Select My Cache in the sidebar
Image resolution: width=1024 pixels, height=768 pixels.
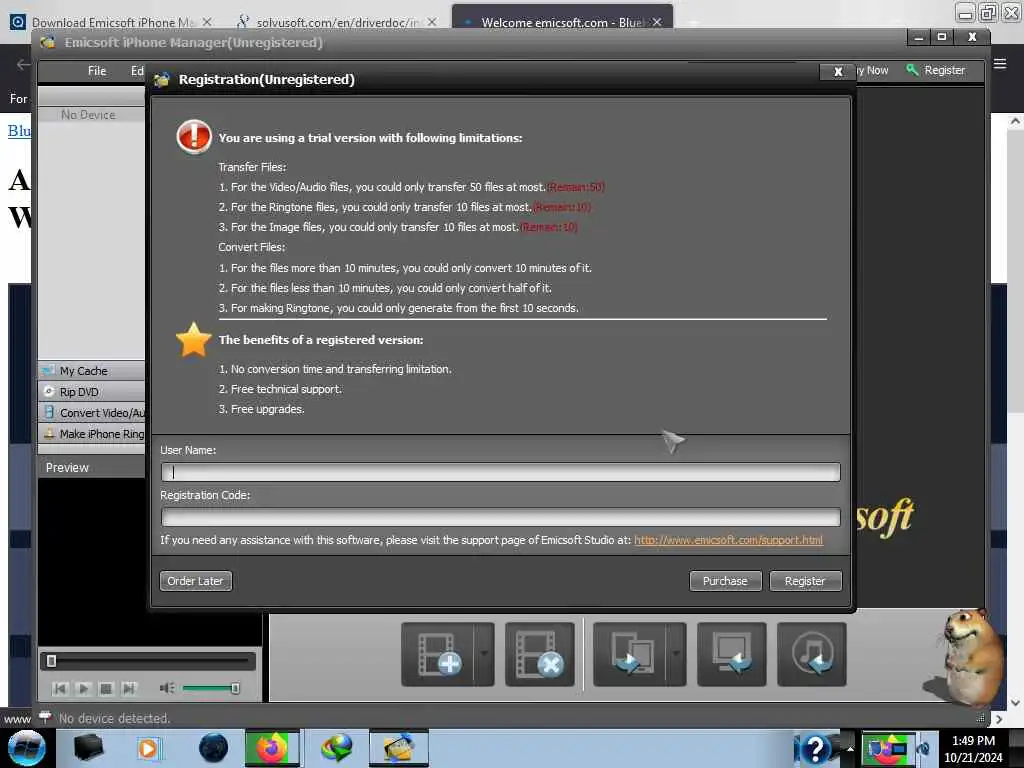tap(92, 371)
